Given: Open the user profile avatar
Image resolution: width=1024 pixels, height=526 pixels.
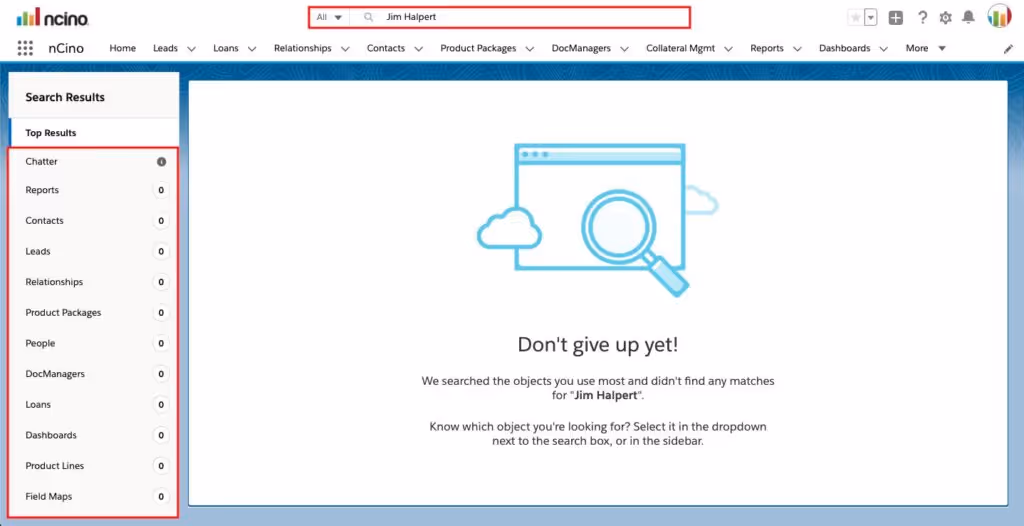Looking at the screenshot, I should coord(999,16).
